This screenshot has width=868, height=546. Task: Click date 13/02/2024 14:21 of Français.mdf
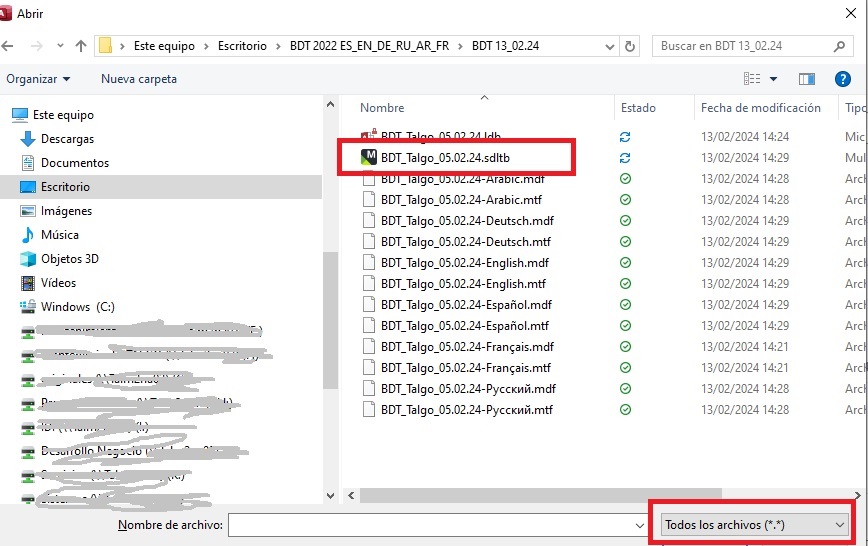click(x=745, y=347)
